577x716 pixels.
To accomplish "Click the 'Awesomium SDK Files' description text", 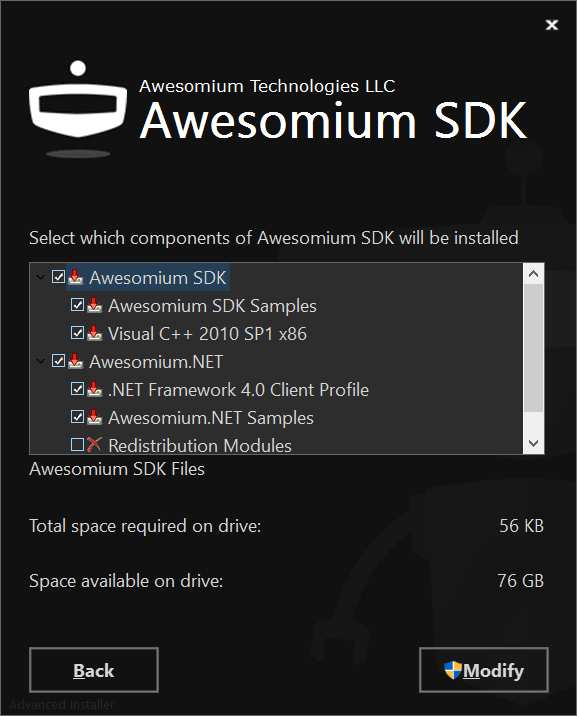I will tap(117, 469).
